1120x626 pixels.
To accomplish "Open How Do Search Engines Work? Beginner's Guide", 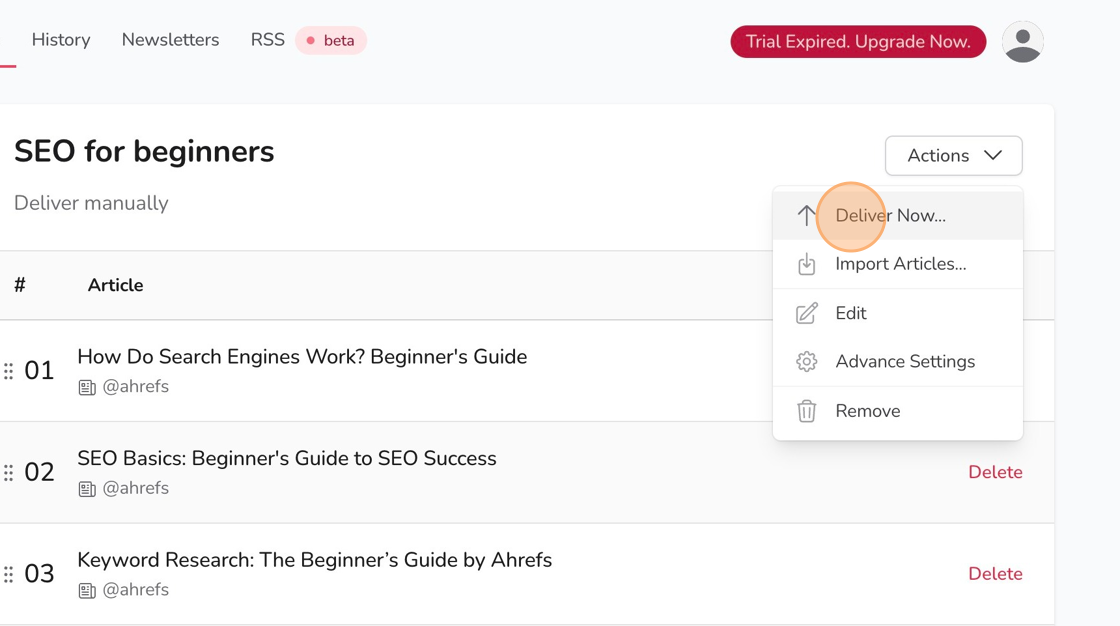I will 302,357.
